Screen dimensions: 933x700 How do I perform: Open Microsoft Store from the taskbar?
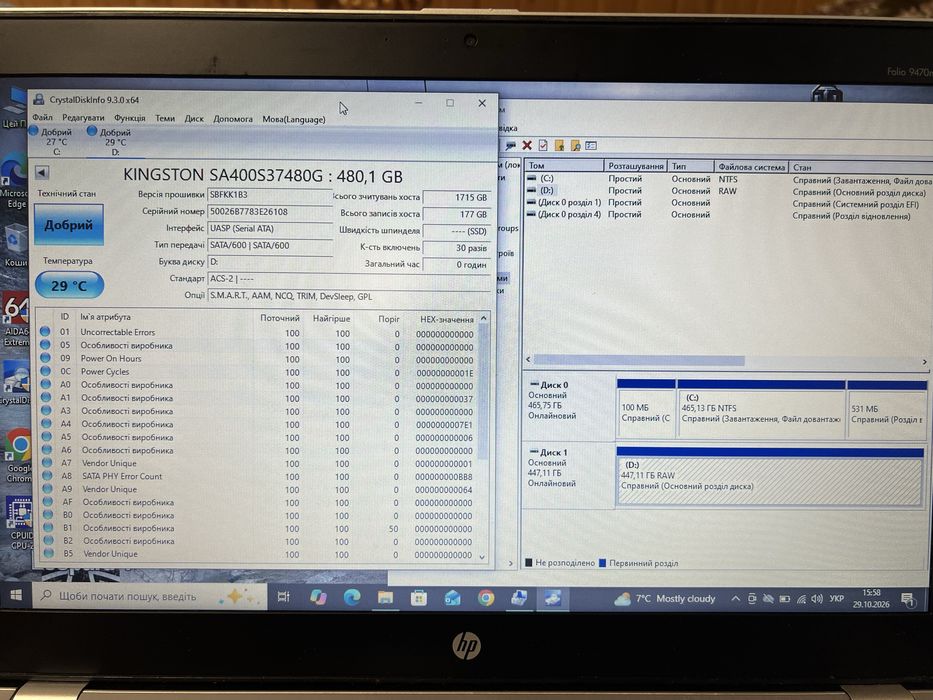click(x=418, y=598)
